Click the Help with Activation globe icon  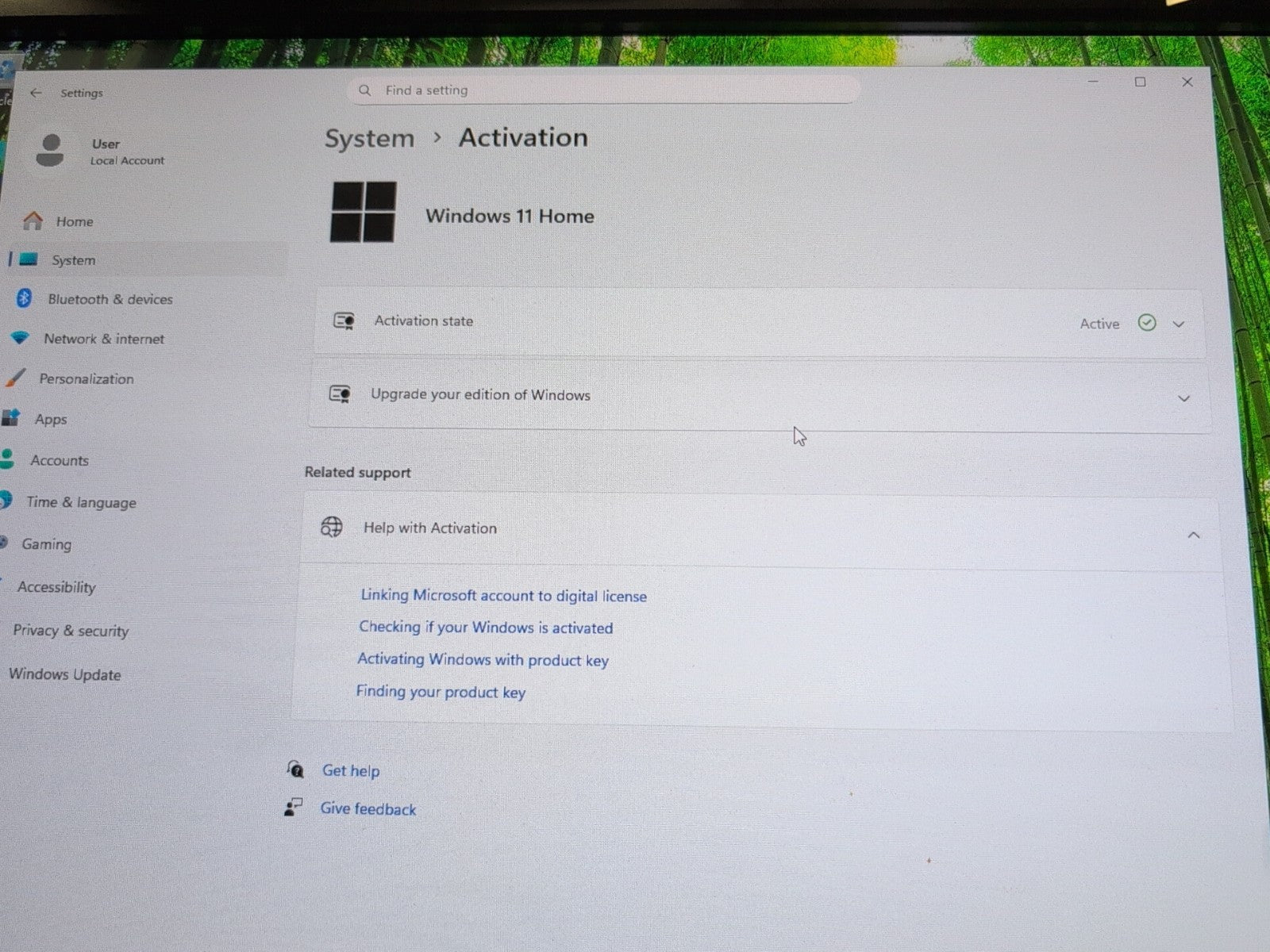tap(332, 527)
